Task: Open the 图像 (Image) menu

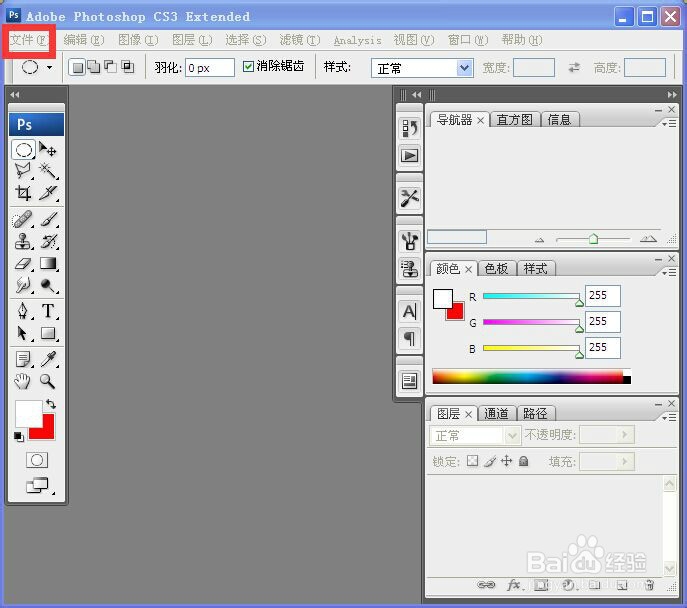Action: click(138, 40)
